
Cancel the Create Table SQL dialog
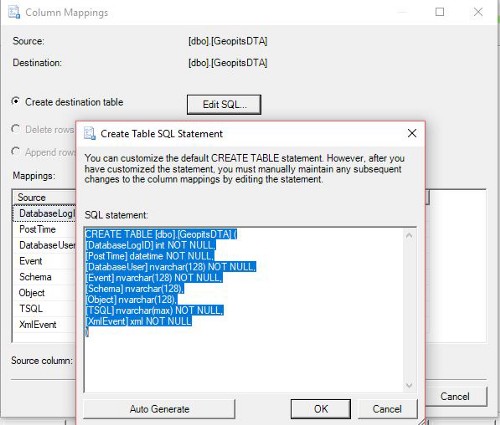387,409
